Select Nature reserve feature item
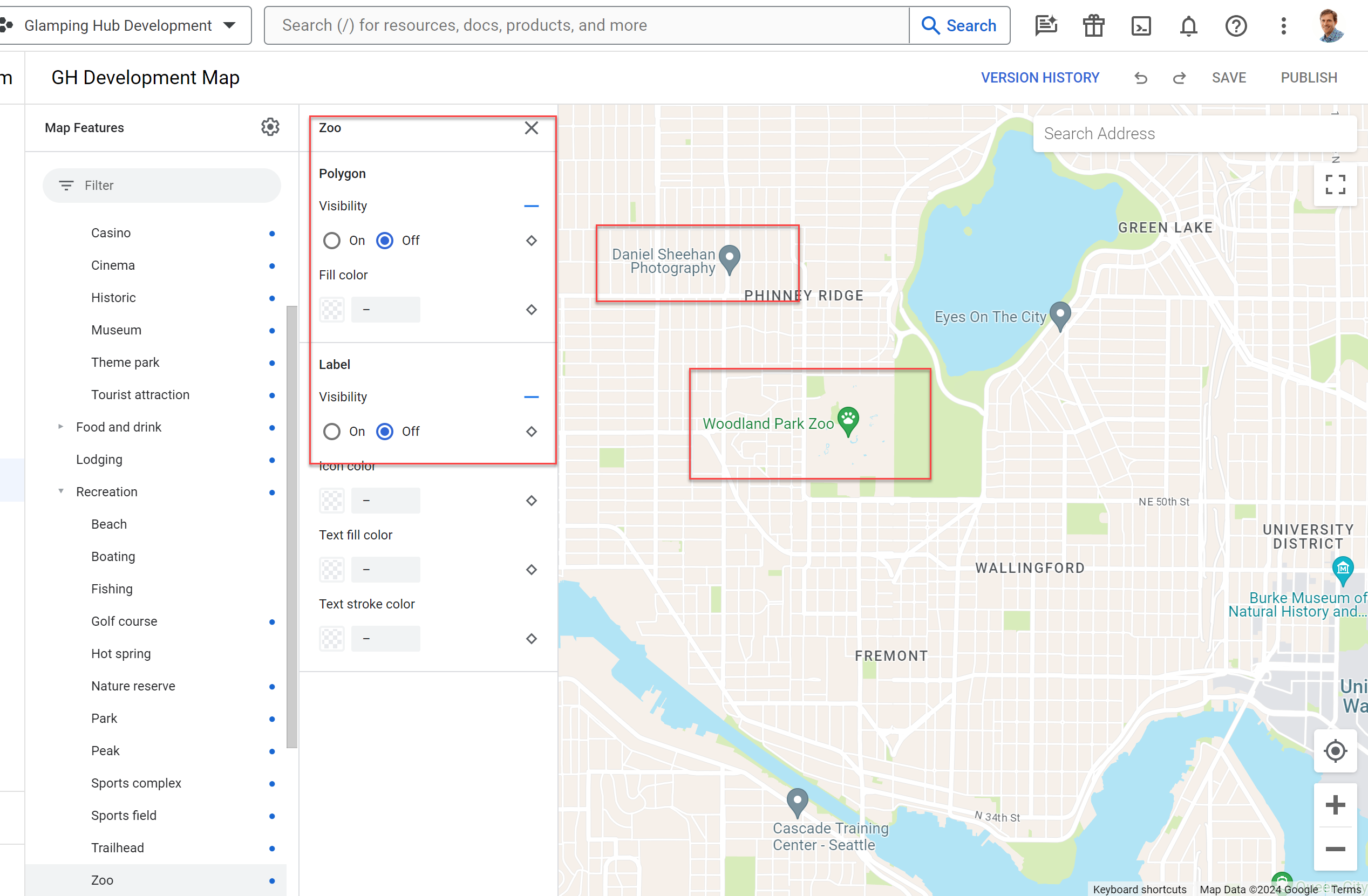Screen dimensions: 1368x896 click(x=133, y=686)
